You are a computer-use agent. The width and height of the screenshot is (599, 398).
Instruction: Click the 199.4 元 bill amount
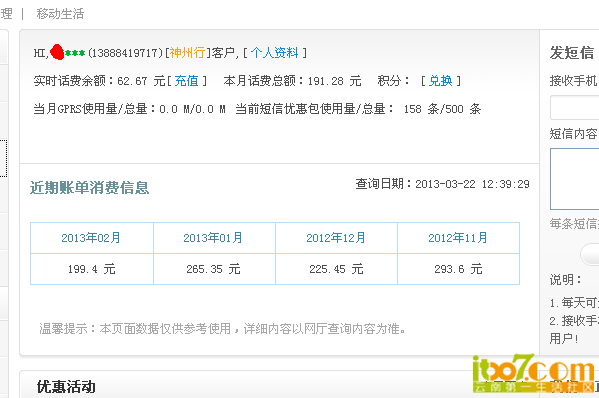click(x=91, y=269)
